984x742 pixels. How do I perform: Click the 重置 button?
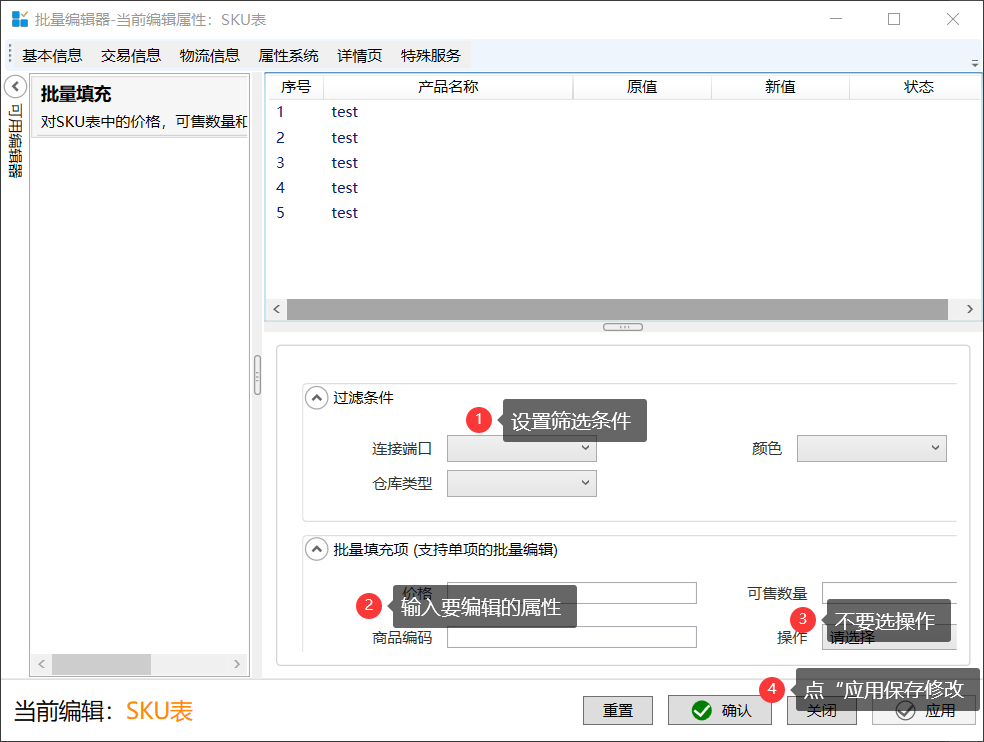617,711
